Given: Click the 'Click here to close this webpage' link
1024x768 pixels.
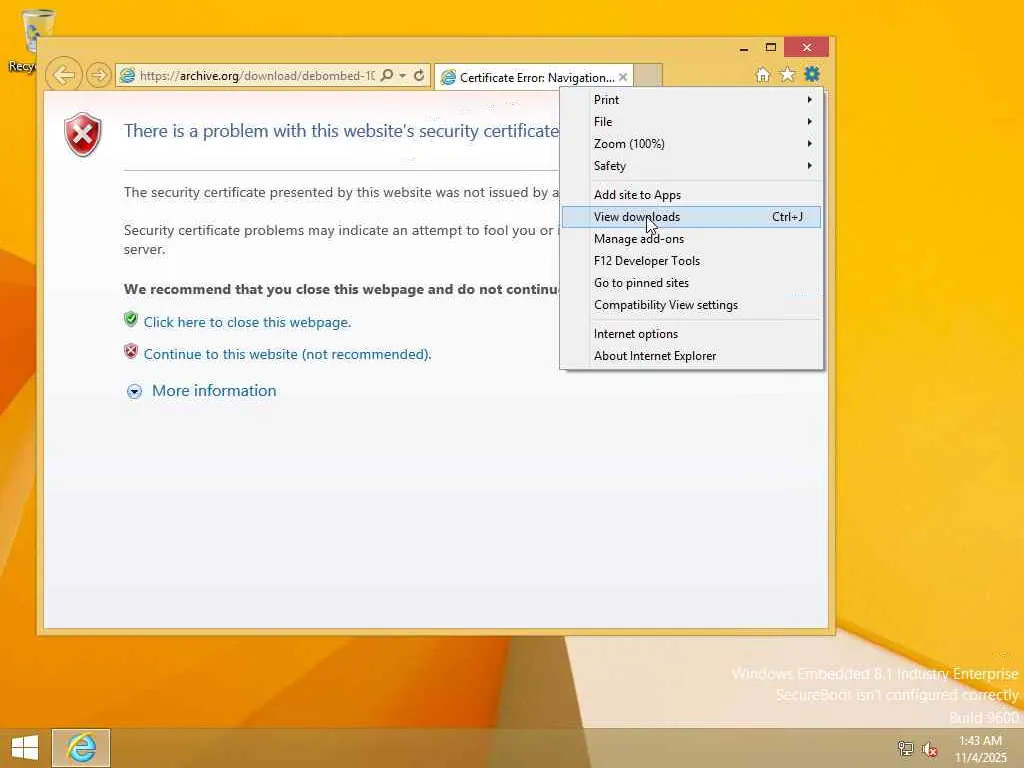Looking at the screenshot, I should click(x=248, y=323).
